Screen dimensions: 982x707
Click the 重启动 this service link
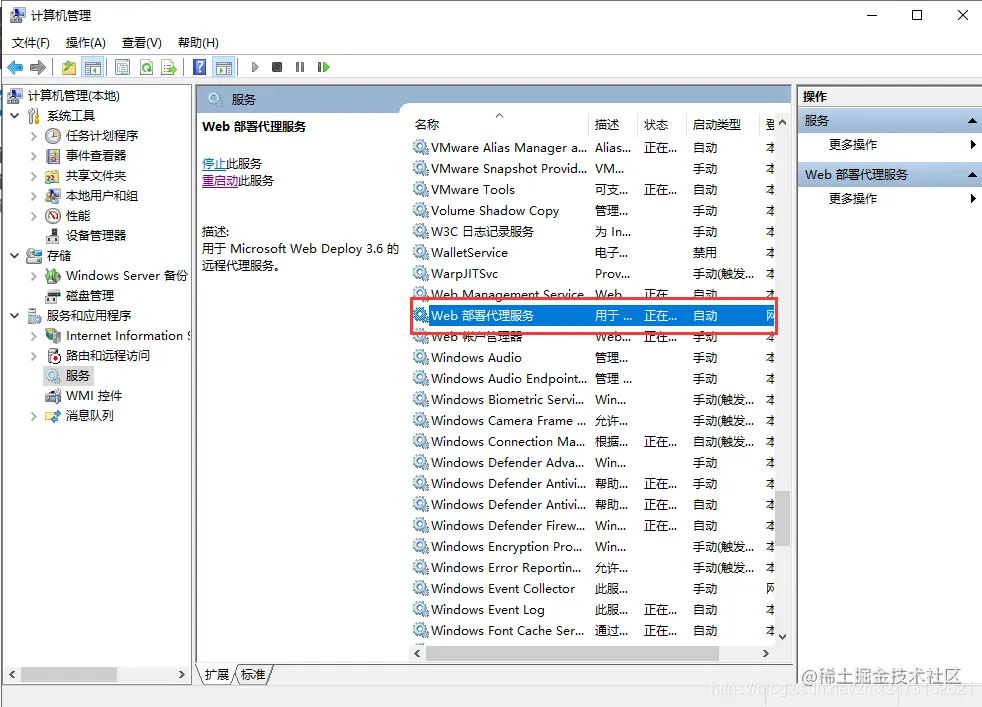pos(220,180)
